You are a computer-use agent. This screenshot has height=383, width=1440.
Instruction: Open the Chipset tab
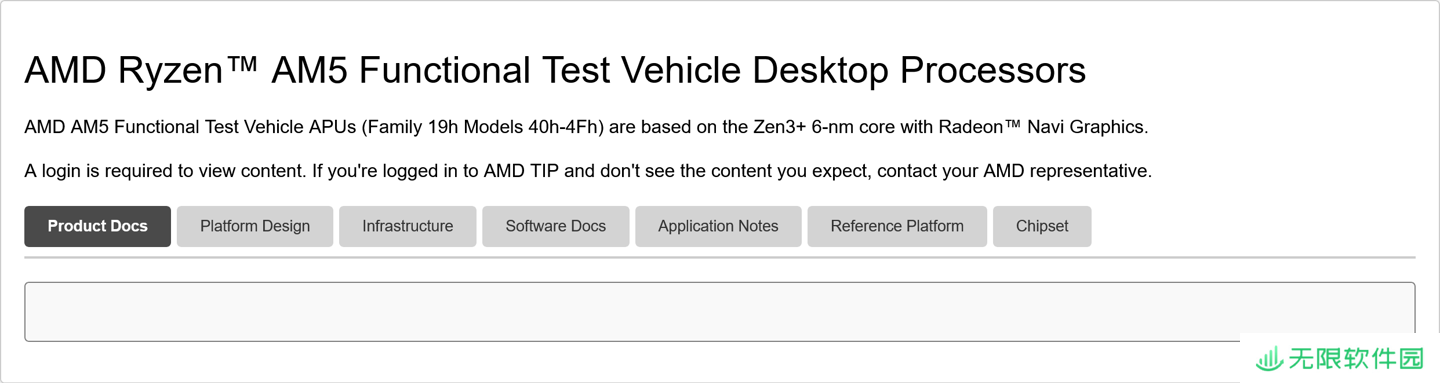tap(1042, 226)
